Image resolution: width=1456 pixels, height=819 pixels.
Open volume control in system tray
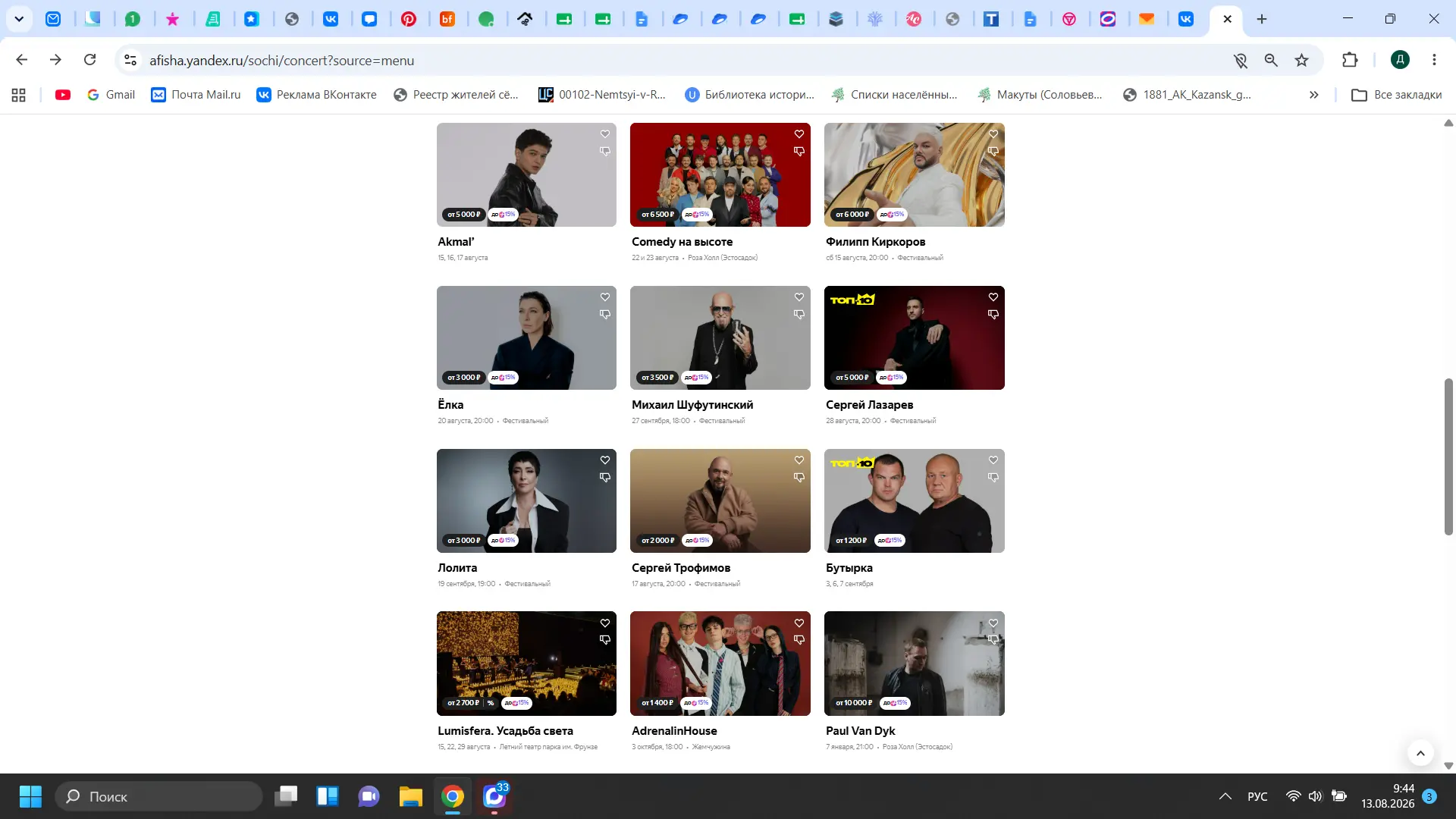point(1315,796)
